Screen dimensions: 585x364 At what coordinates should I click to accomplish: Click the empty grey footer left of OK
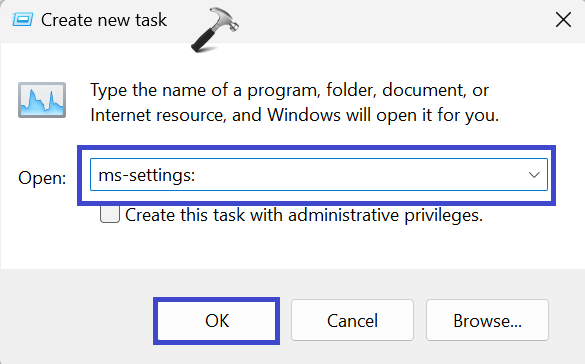click(x=76, y=320)
